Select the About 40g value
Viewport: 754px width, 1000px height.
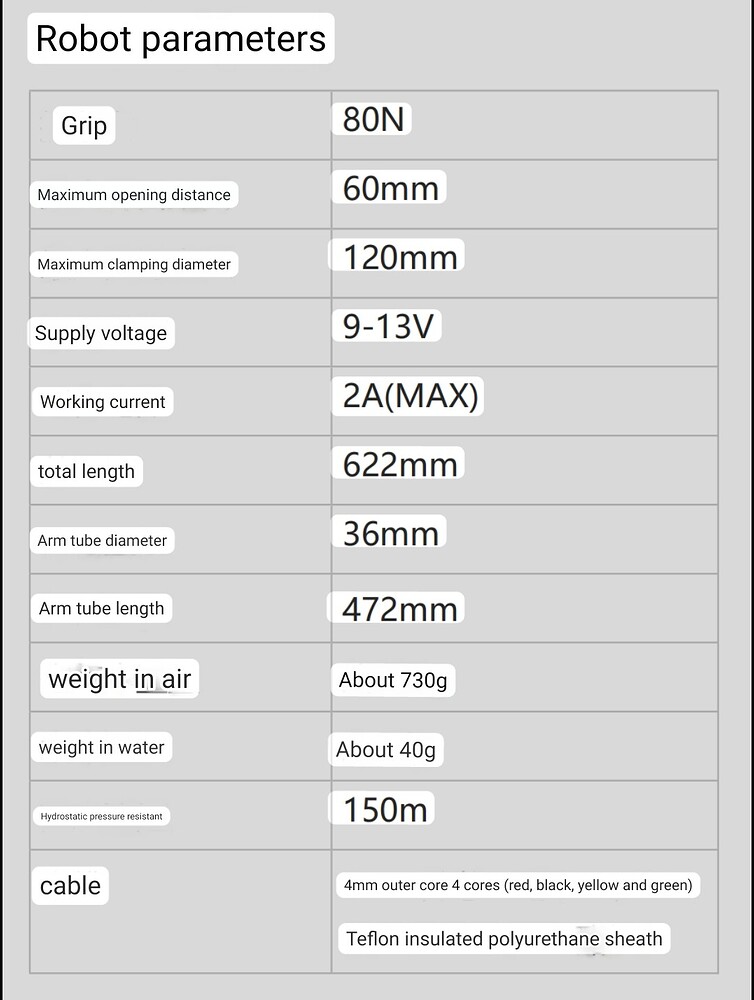point(386,750)
